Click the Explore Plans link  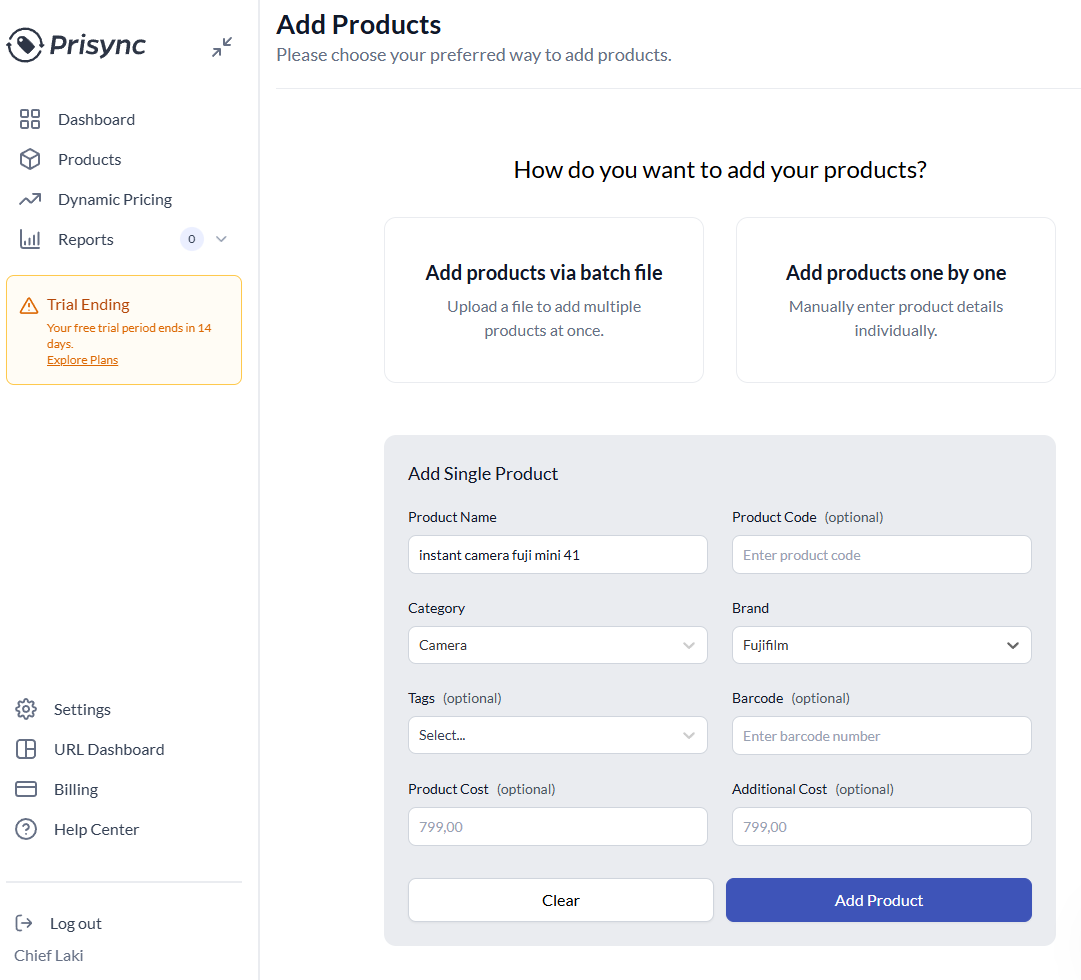[82, 359]
